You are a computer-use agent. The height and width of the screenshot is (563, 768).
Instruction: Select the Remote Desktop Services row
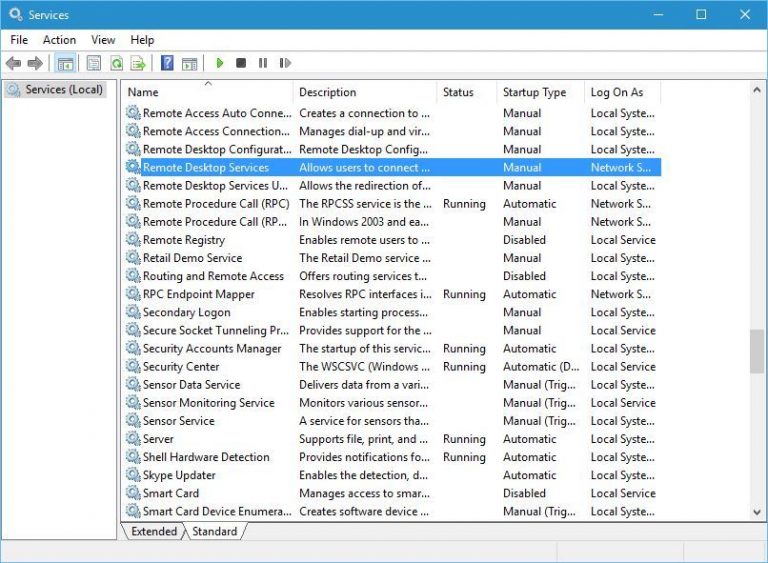pyautogui.click(x=393, y=167)
